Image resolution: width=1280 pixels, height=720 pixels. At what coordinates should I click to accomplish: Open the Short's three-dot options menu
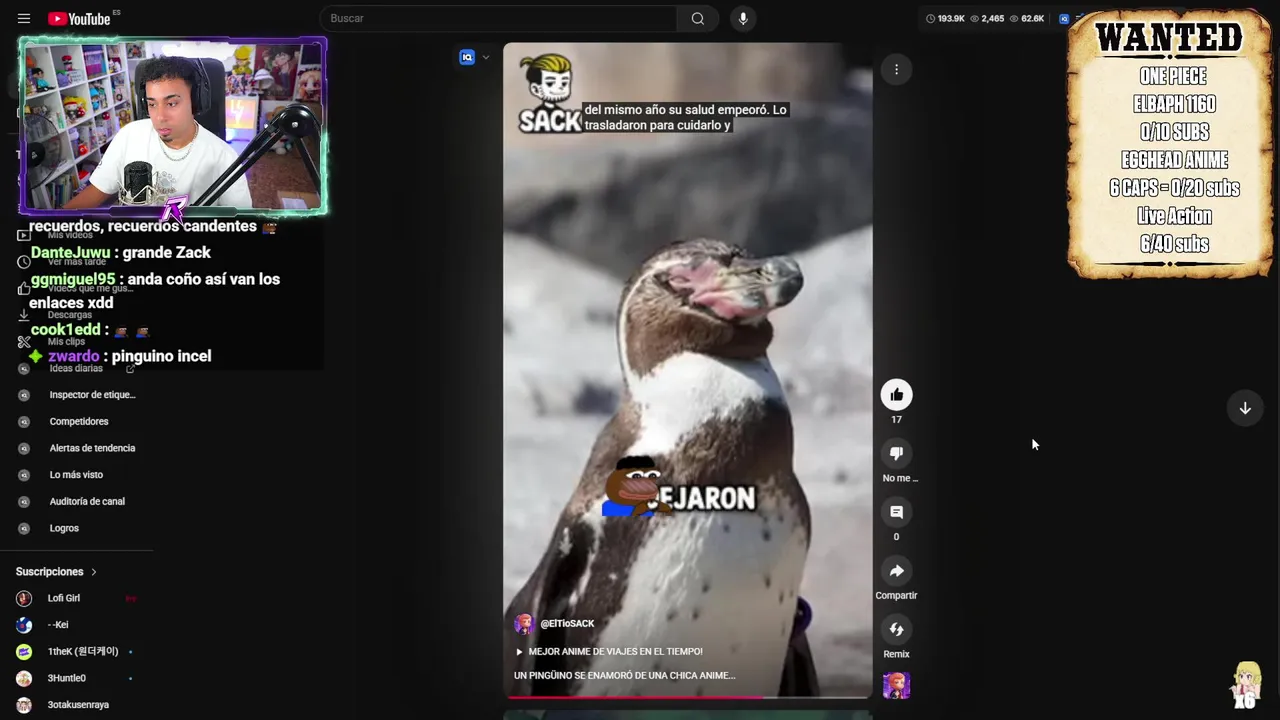896,69
